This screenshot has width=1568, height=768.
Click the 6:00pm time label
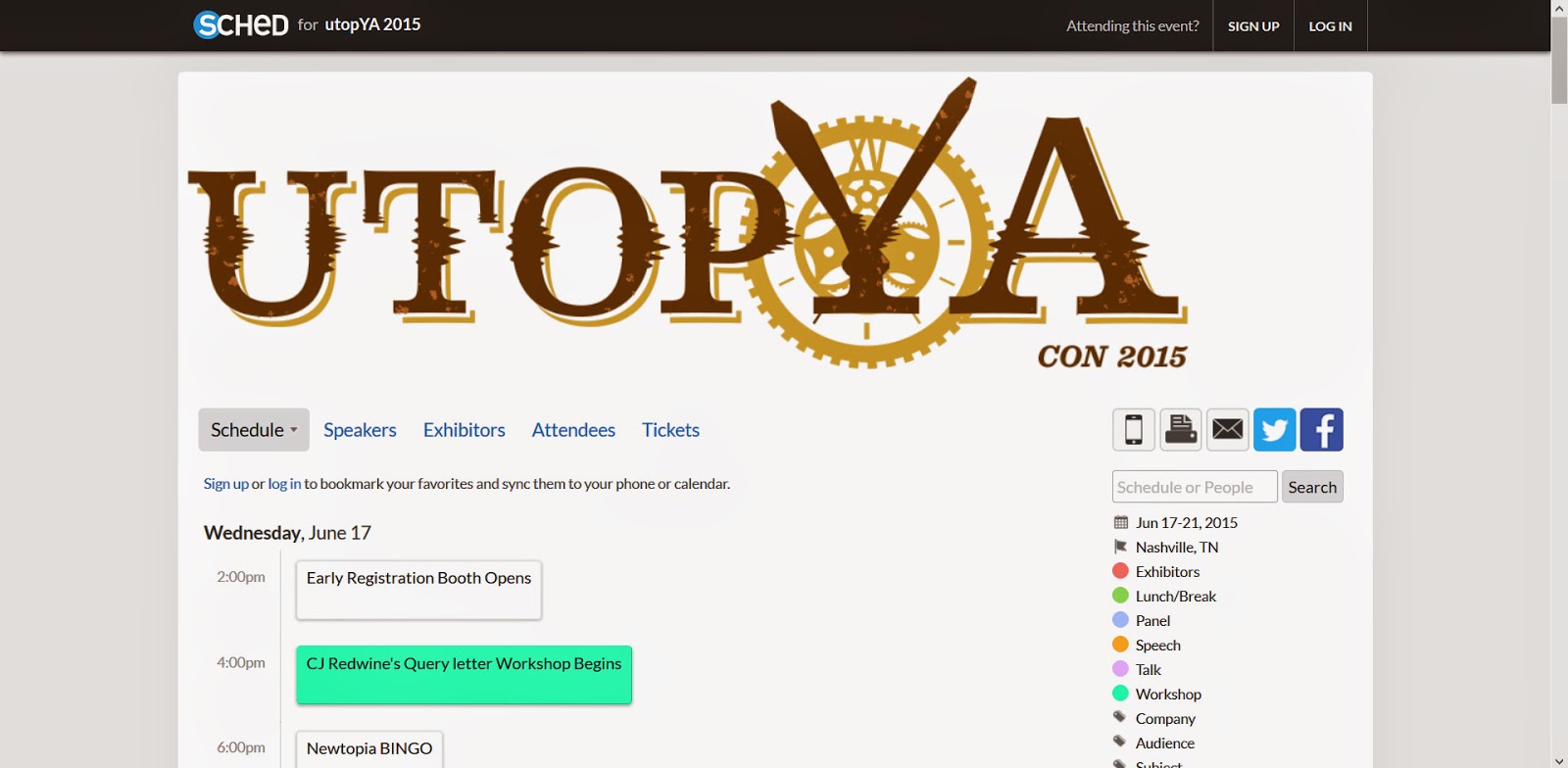241,747
